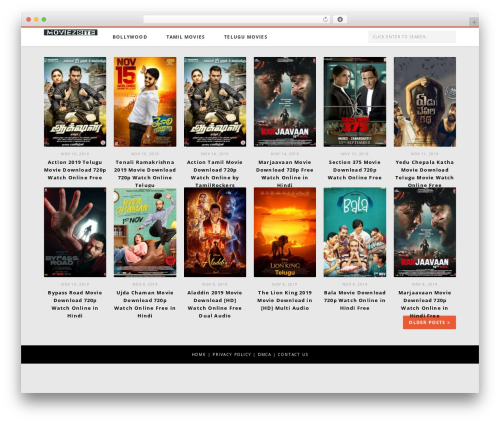Open the Telugu Movies menu item

click(246, 37)
